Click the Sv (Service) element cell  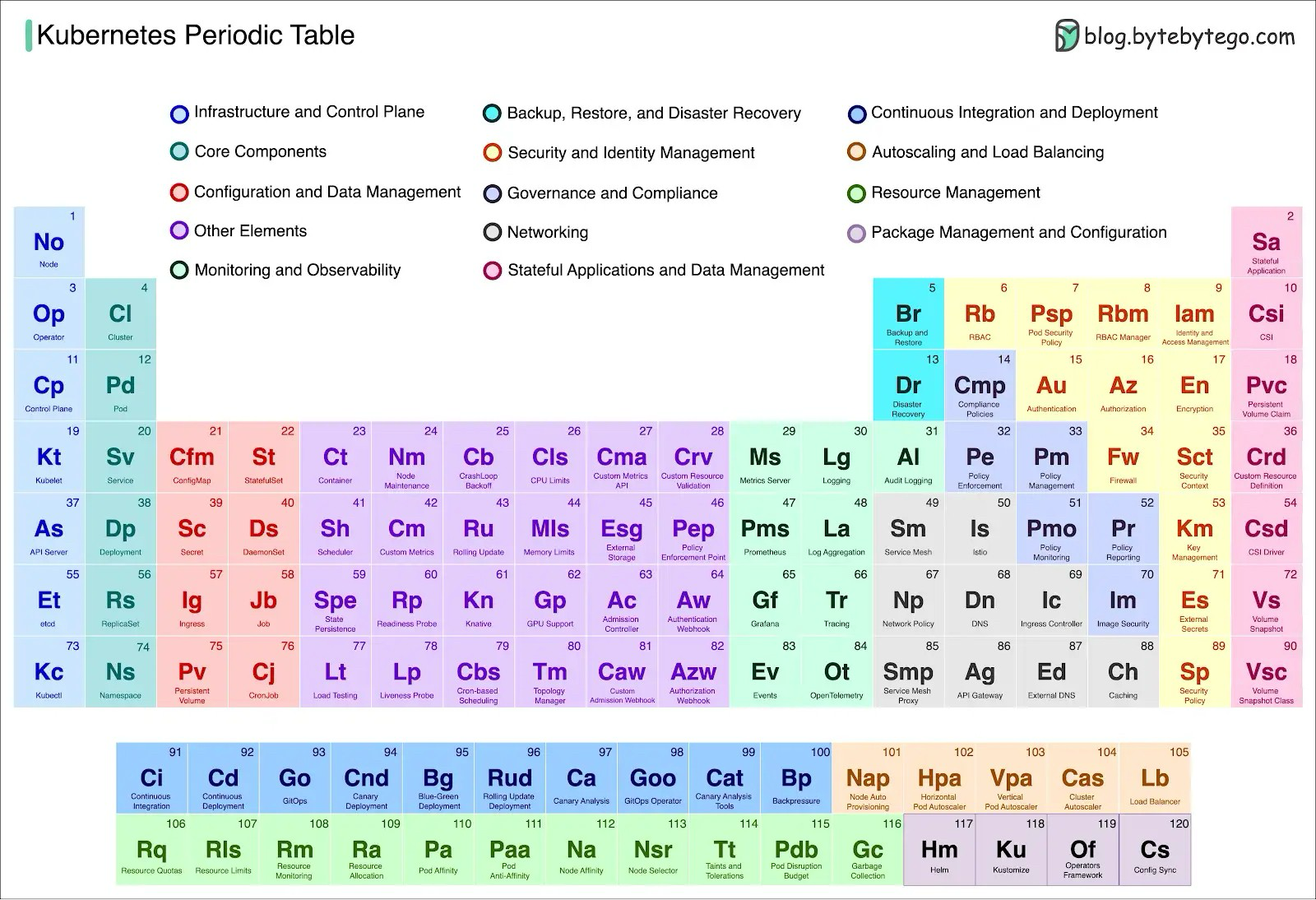(x=121, y=457)
